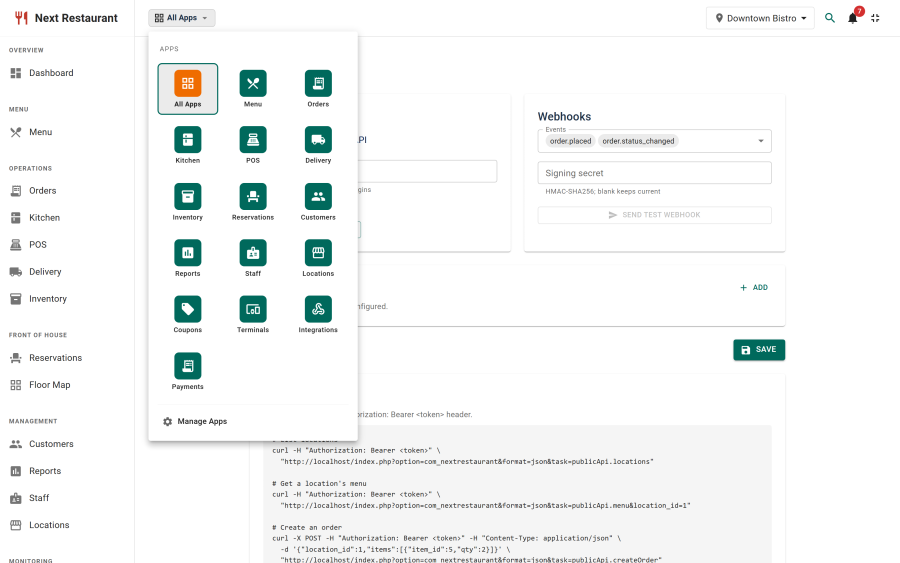Open Kitchen in the sidebar
900x563 pixels.
click(x=67, y=218)
